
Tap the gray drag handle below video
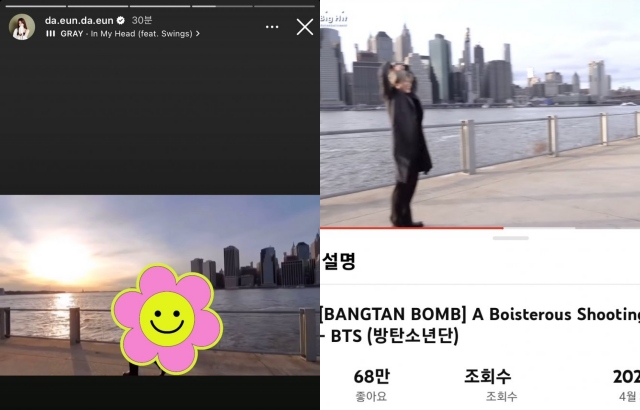(511, 238)
